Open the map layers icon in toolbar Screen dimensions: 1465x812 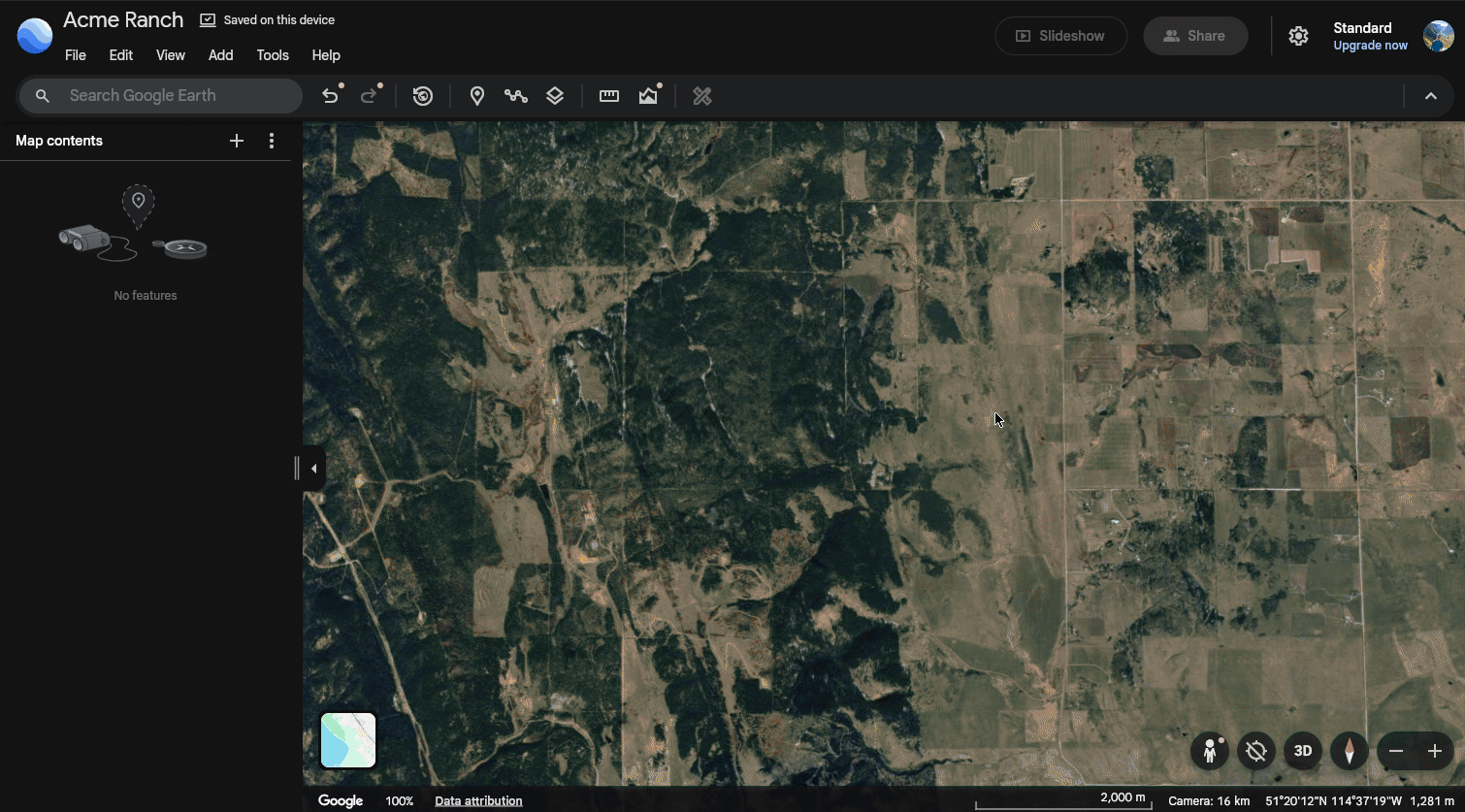click(x=555, y=96)
